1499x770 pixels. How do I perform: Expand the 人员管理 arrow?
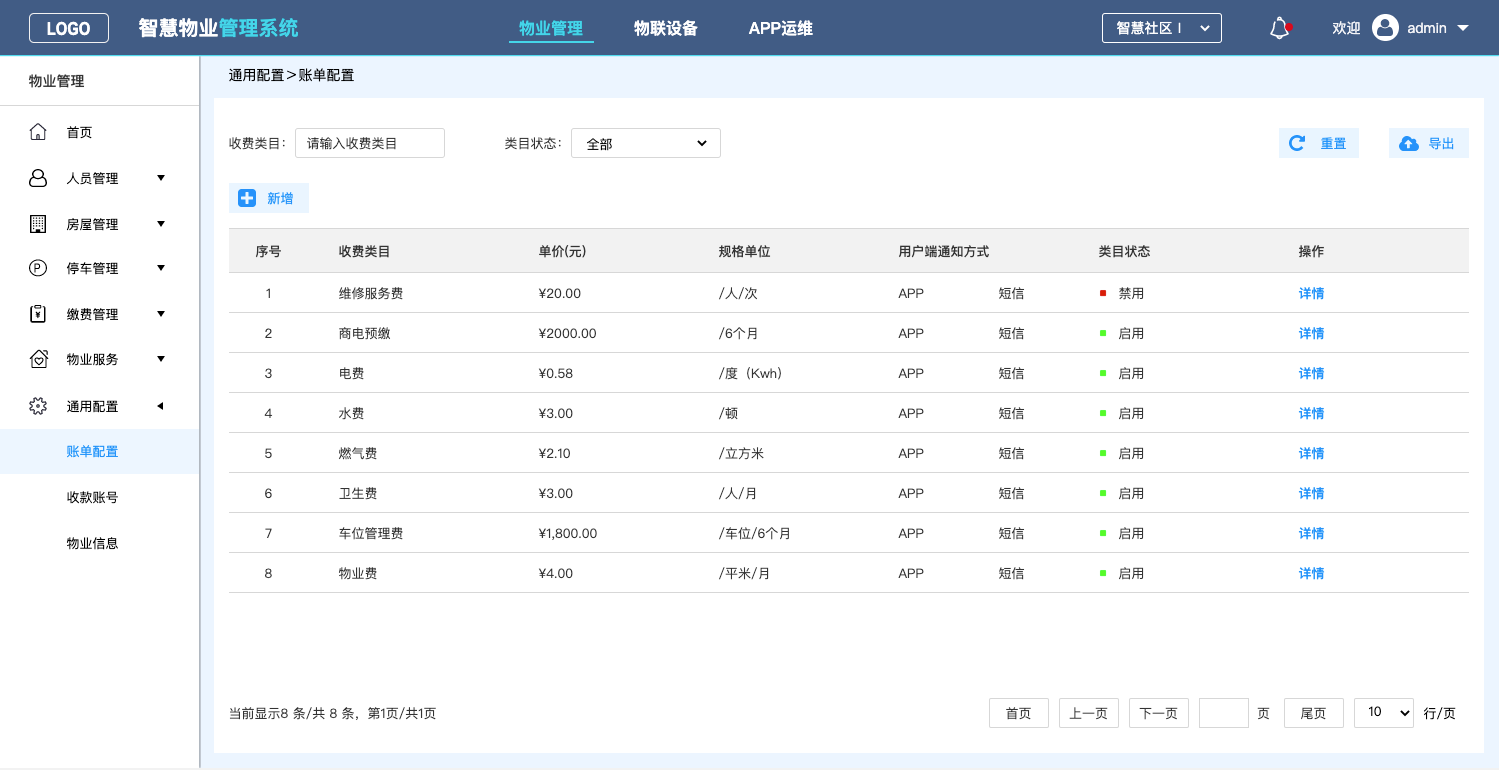[161, 178]
